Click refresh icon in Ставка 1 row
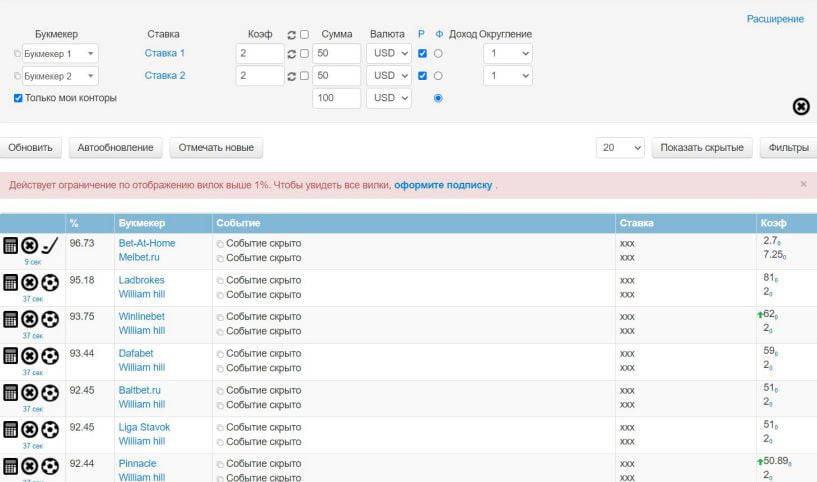Image resolution: width=817 pixels, height=482 pixels. point(292,54)
